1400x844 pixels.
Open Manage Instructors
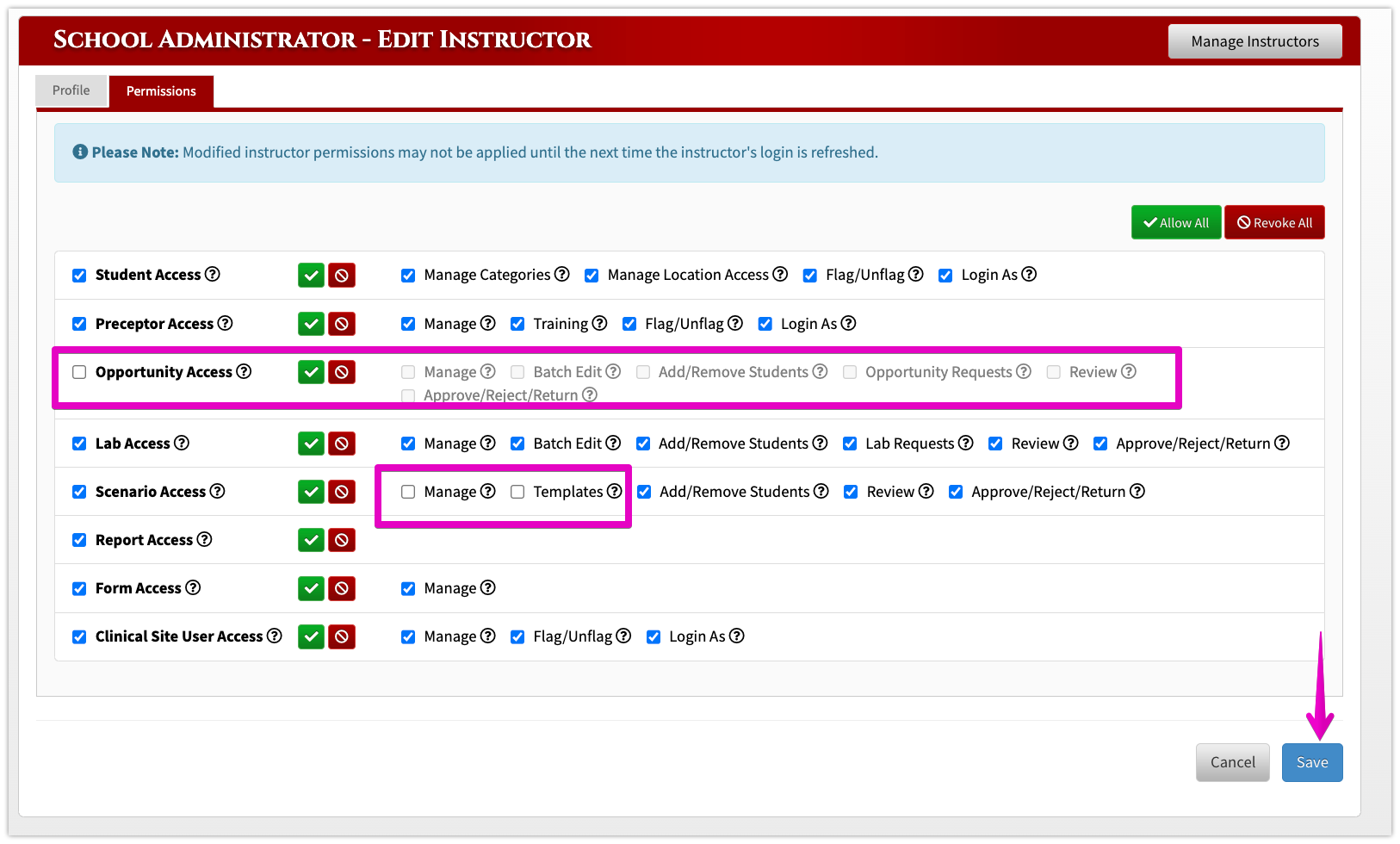1254,40
